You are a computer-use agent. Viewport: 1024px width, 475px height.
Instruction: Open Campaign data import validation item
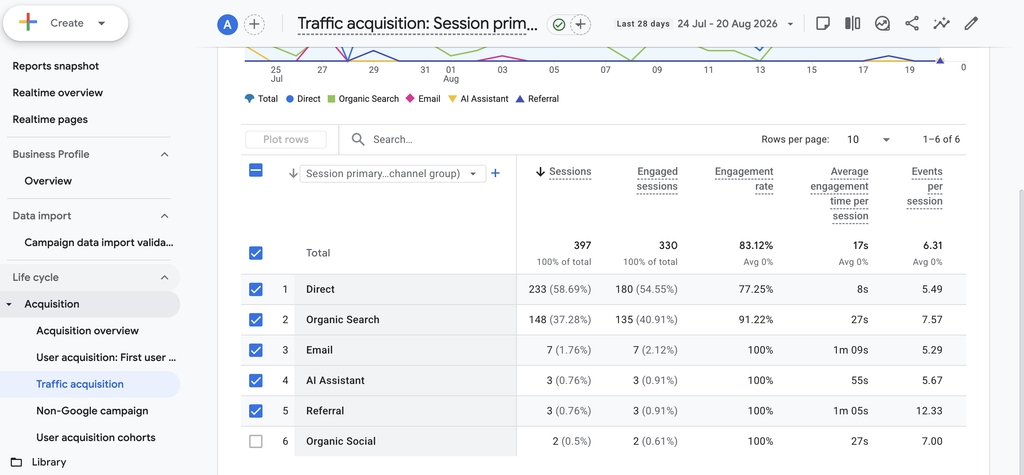(x=99, y=242)
